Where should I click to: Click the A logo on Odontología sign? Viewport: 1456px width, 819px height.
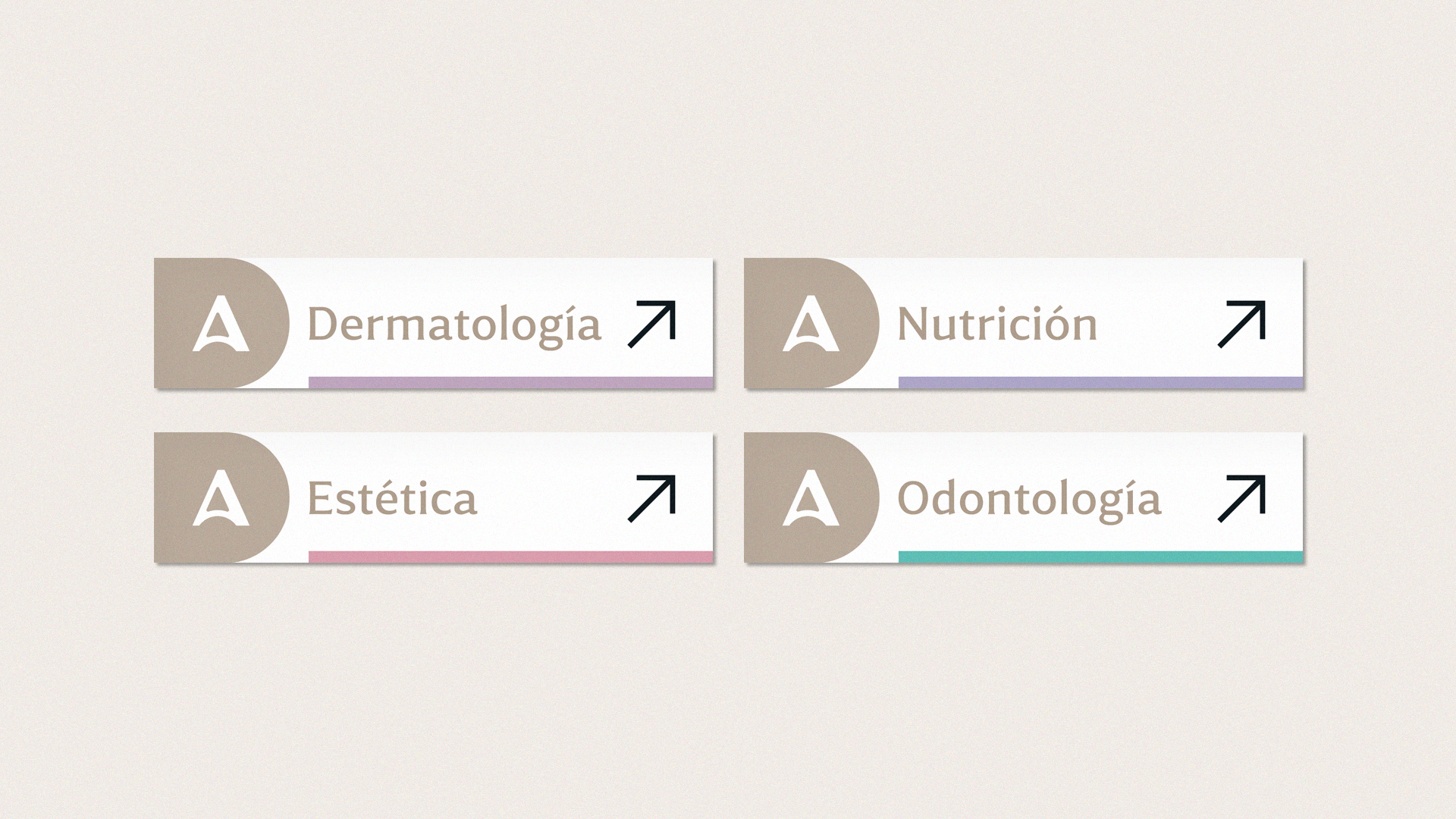[x=811, y=498]
